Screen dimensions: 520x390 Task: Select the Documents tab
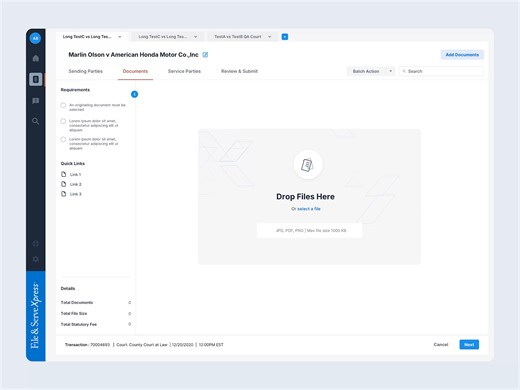click(x=135, y=71)
